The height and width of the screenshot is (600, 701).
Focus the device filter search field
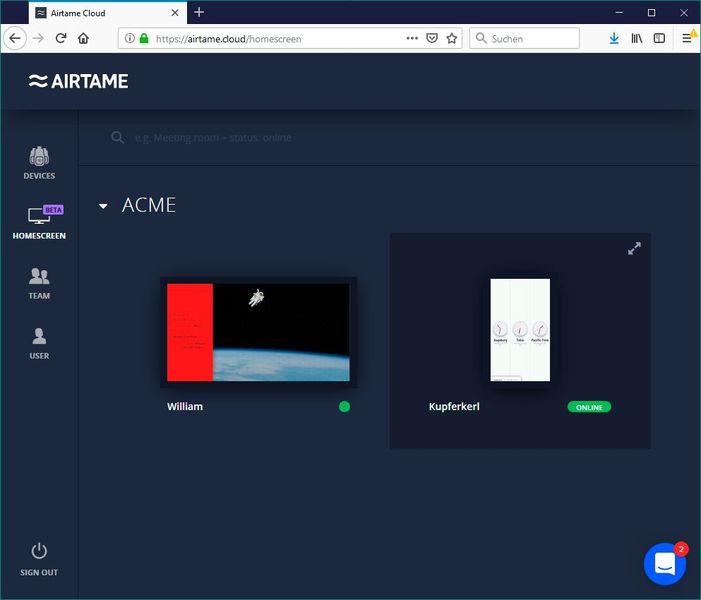[213, 137]
